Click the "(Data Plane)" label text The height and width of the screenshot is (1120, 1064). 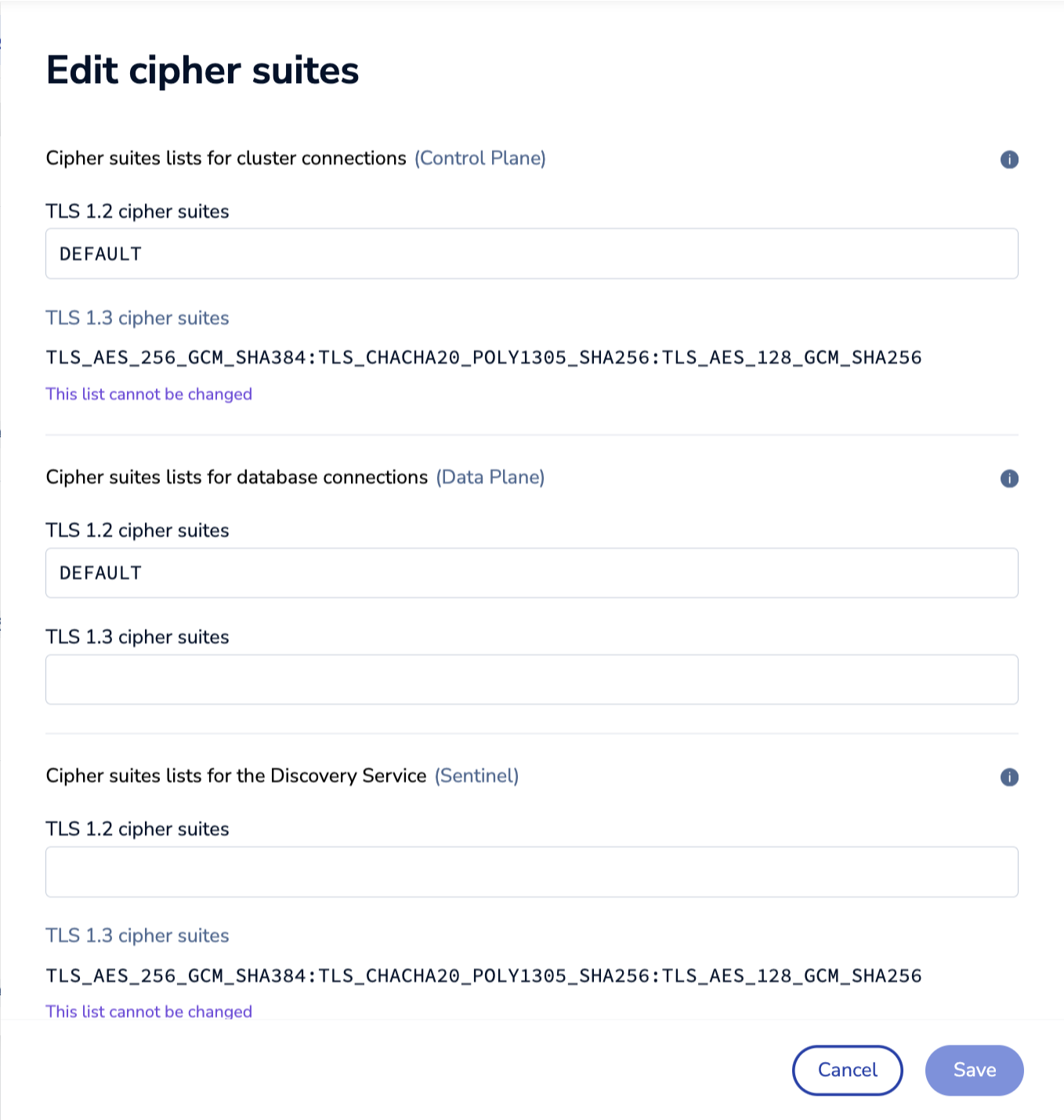coord(490,477)
